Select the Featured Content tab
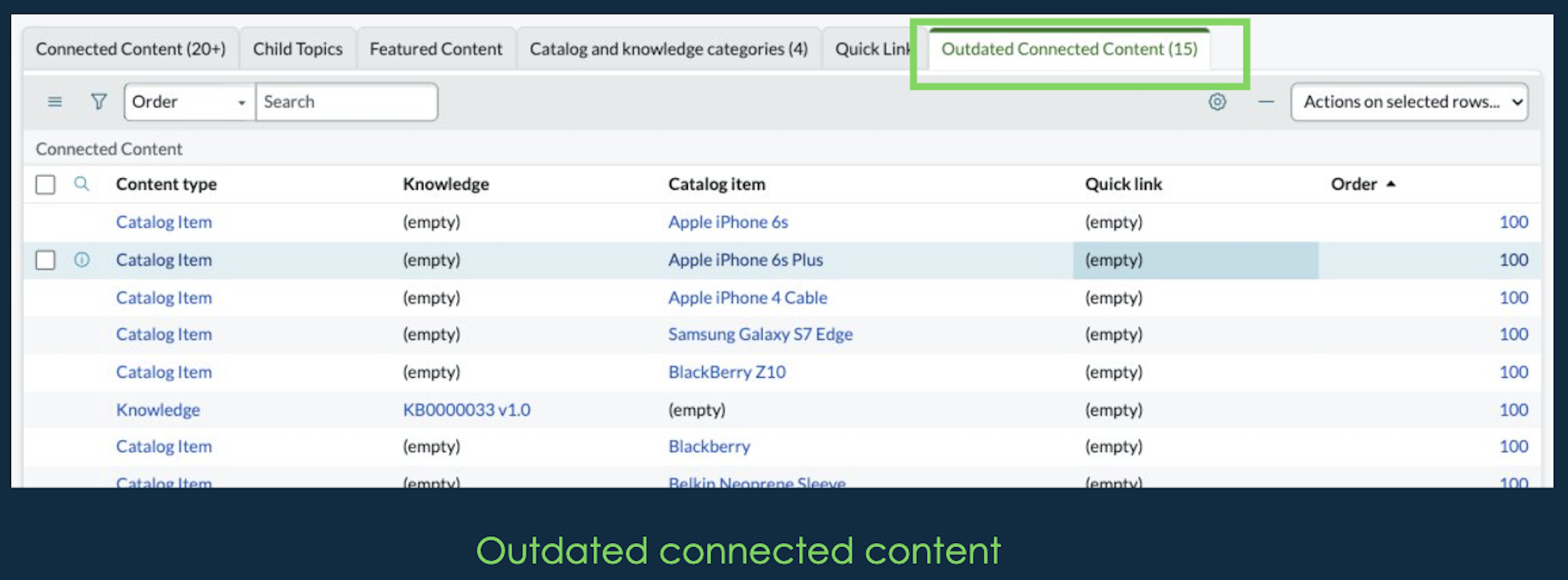Image resolution: width=1568 pixels, height=580 pixels. pyautogui.click(x=436, y=49)
